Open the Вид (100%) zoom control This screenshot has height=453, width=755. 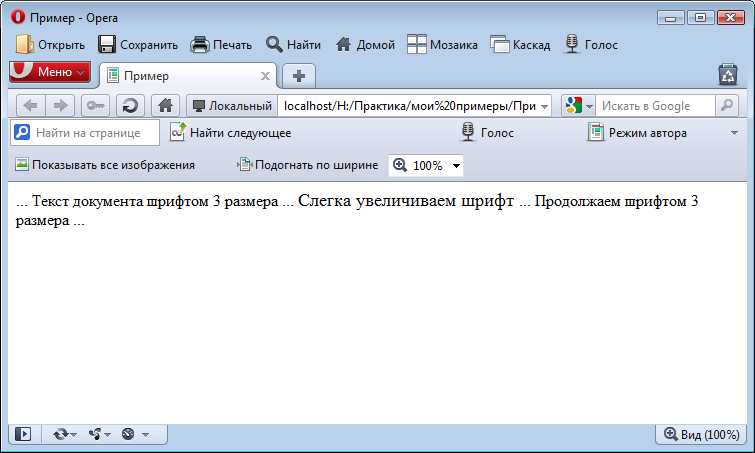tap(701, 435)
